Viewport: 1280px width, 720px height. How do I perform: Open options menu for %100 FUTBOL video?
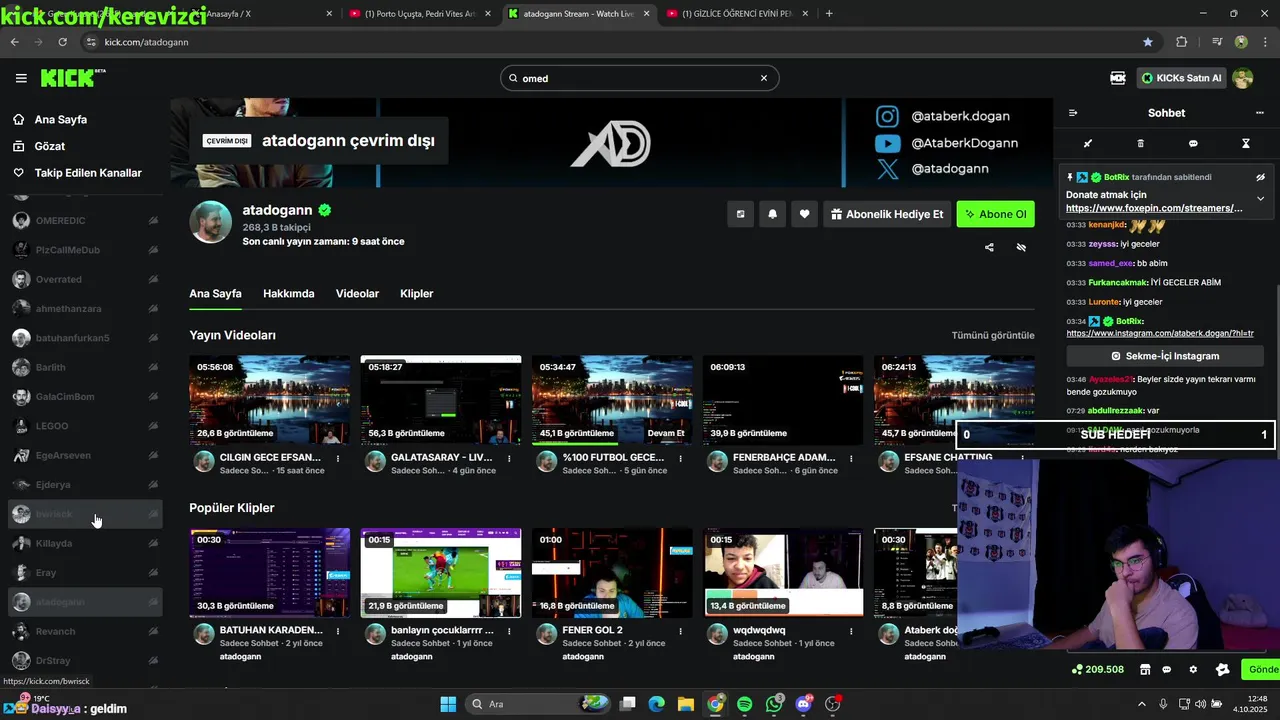[x=680, y=458]
